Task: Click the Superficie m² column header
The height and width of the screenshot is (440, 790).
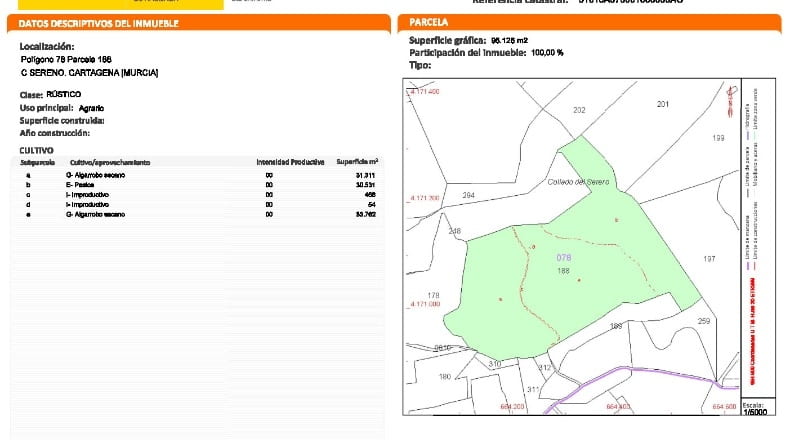Action: coord(357,161)
